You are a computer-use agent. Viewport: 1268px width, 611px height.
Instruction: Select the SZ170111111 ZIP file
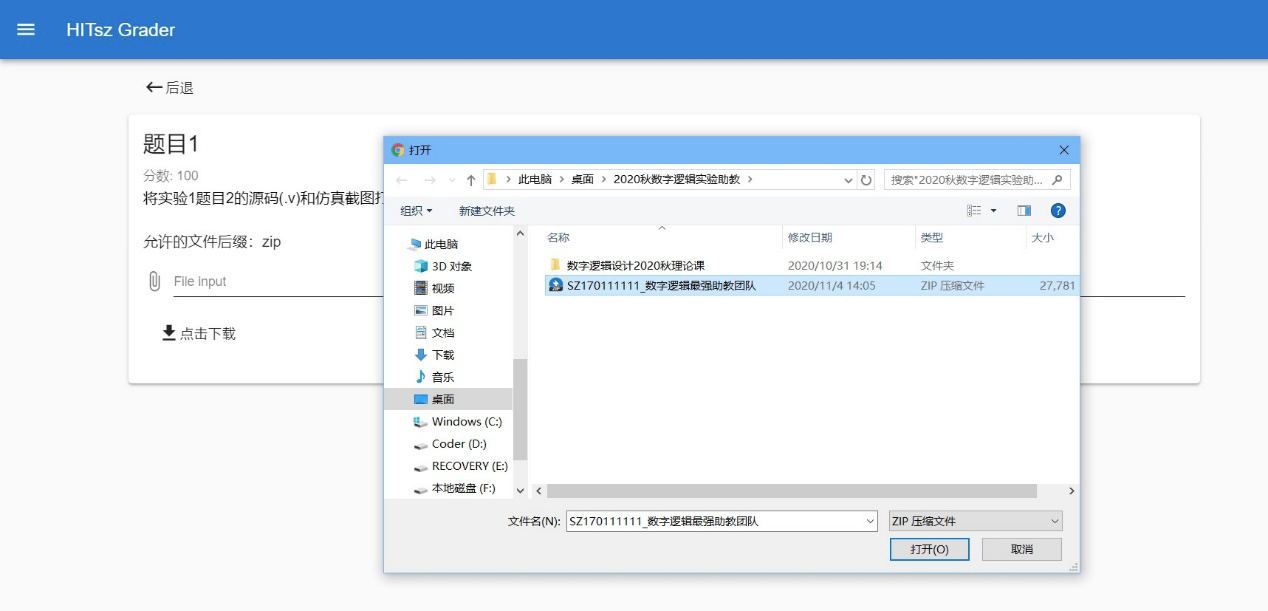click(x=660, y=285)
